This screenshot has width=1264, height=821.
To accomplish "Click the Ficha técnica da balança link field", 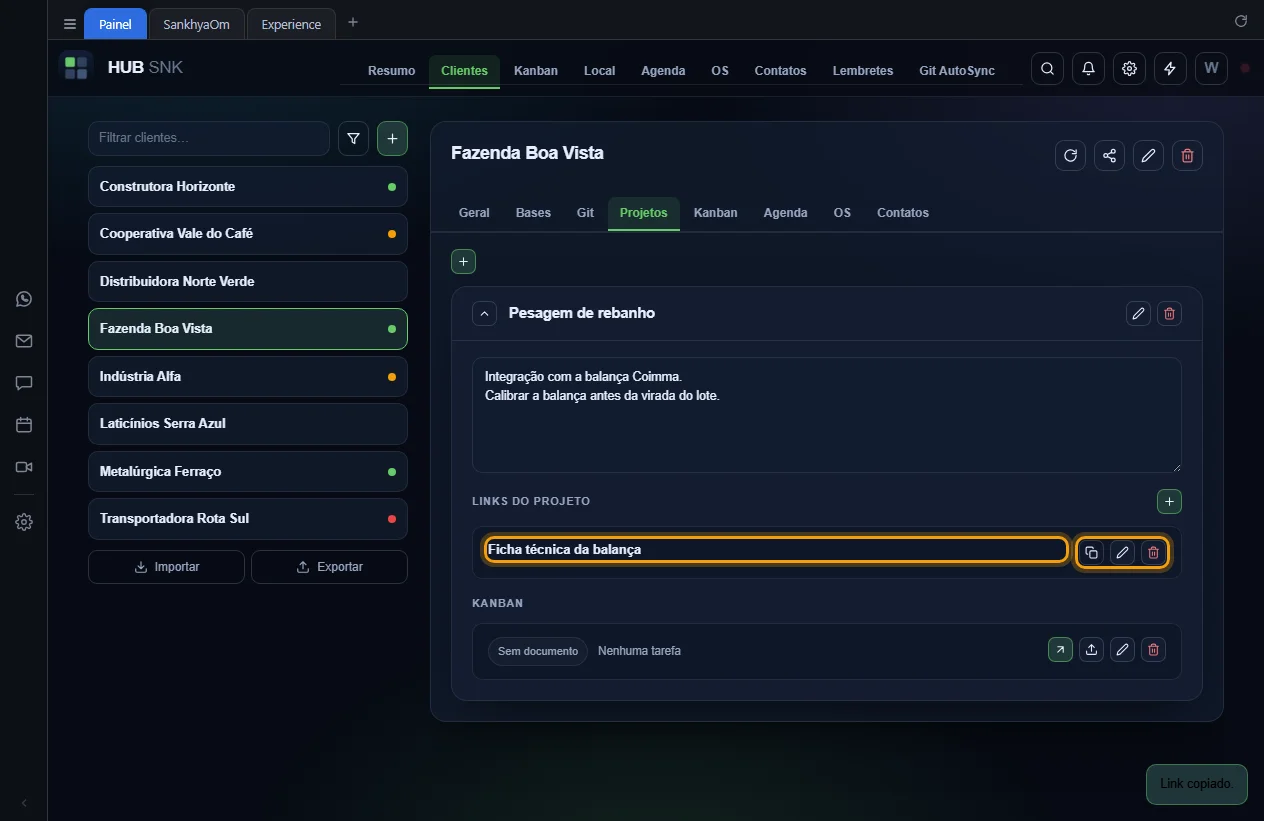I will (x=776, y=550).
